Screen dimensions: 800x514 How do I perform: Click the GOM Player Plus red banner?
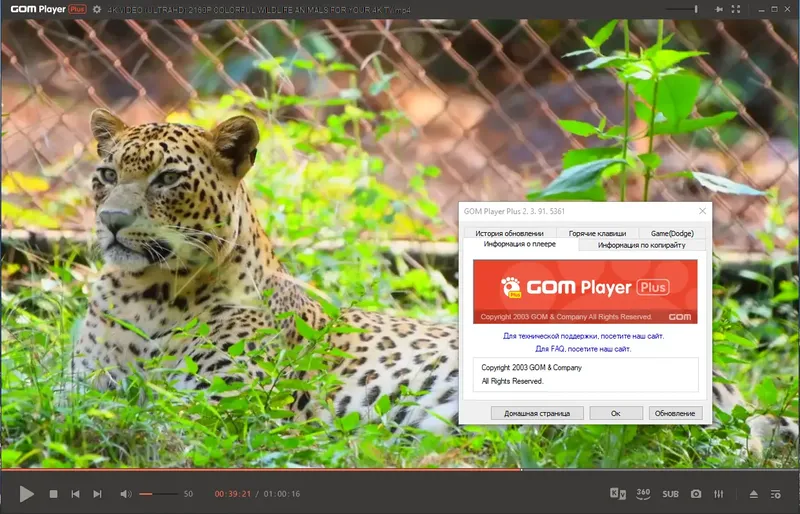click(x=585, y=291)
